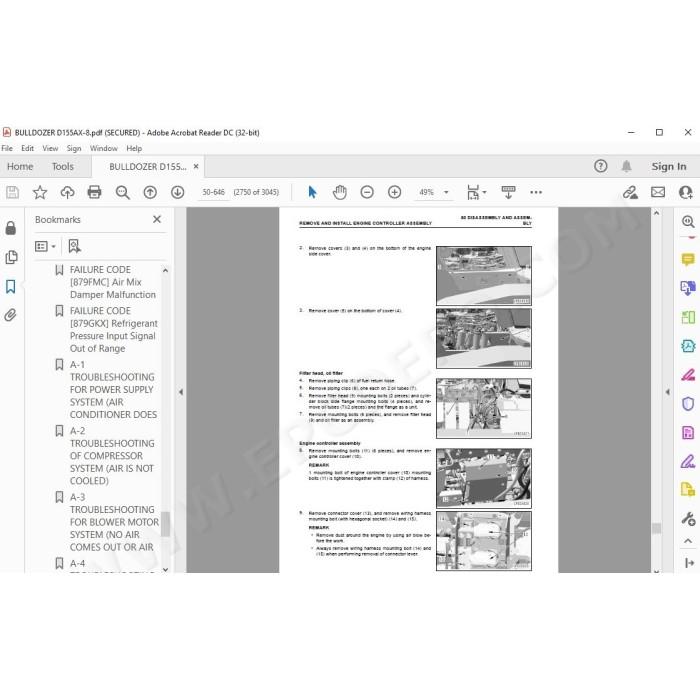
Task: Zoom in with the plus icon
Action: point(395,192)
